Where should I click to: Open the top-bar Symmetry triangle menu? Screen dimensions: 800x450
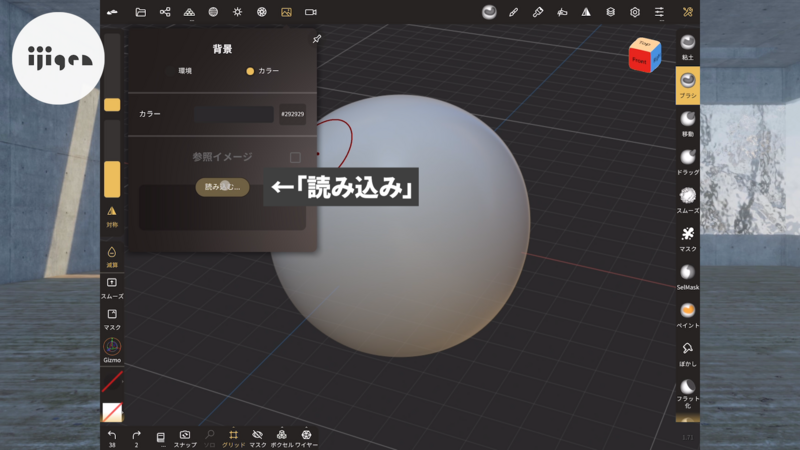(x=586, y=12)
